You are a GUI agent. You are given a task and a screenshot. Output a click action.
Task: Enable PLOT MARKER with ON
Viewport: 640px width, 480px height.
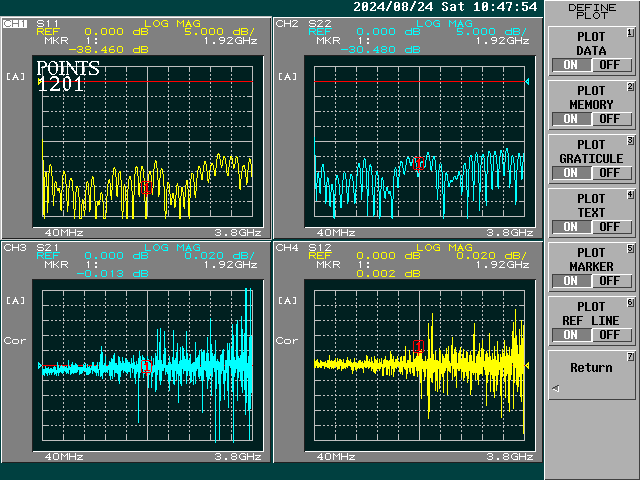coord(572,281)
